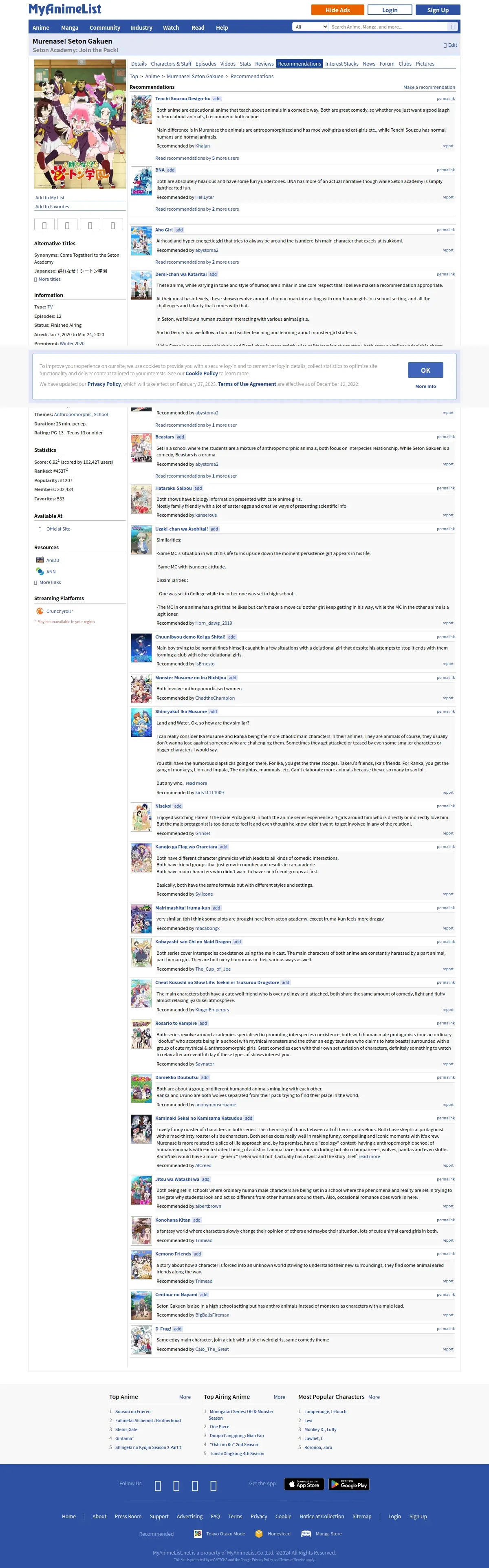This screenshot has width=489, height=1568.
Task: Click the Seton Gakuen cover image
Action: pos(80,124)
